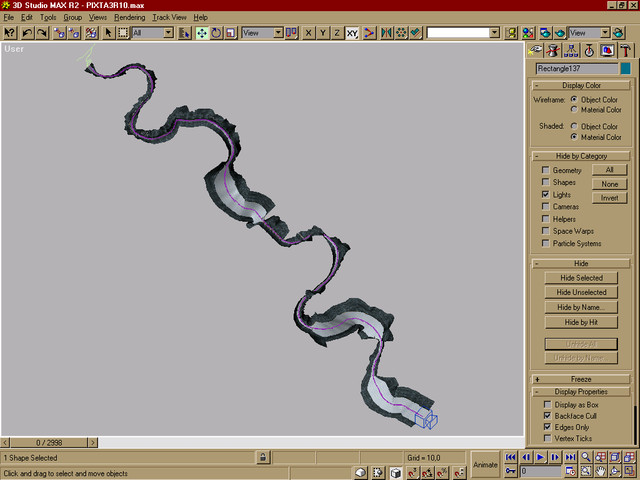Restrict transform to XY plane

(x=352, y=33)
